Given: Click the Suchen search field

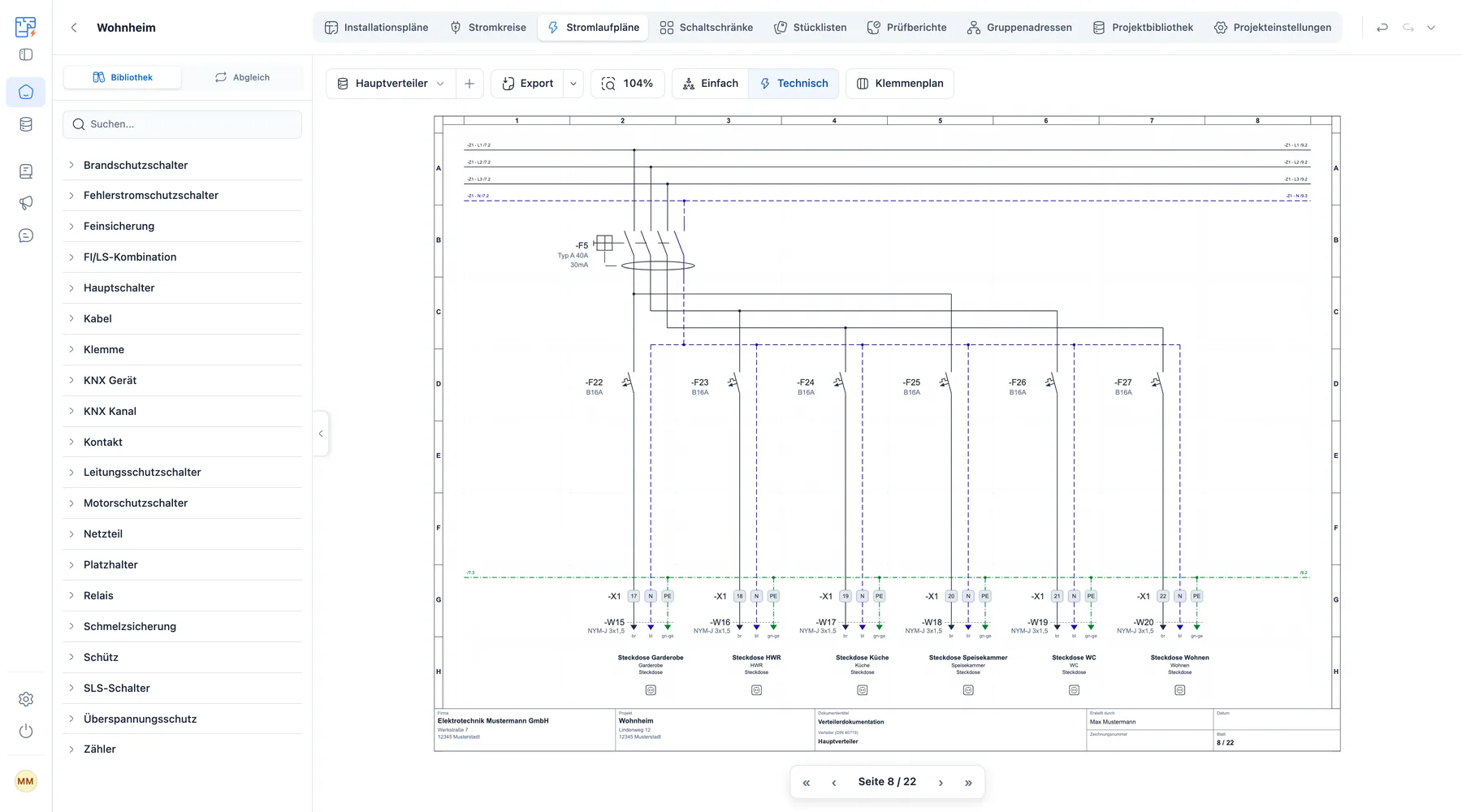Looking at the screenshot, I should coord(182,124).
